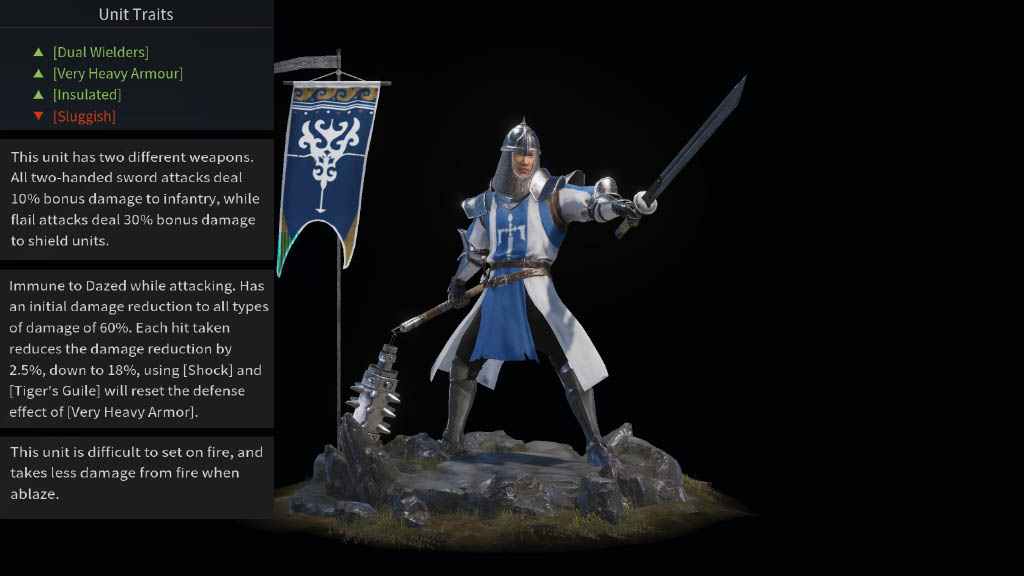Click the [Shock] skill reference text
1024x576 pixels.
pos(208,370)
